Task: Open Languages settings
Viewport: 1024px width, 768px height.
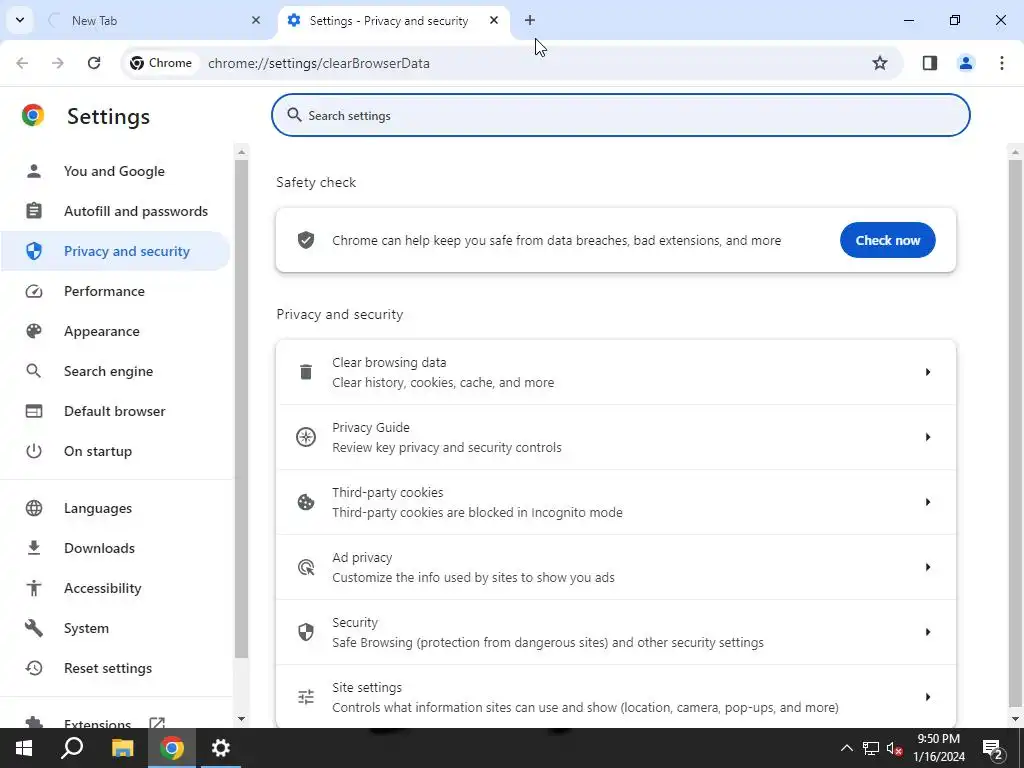Action: tap(116, 508)
